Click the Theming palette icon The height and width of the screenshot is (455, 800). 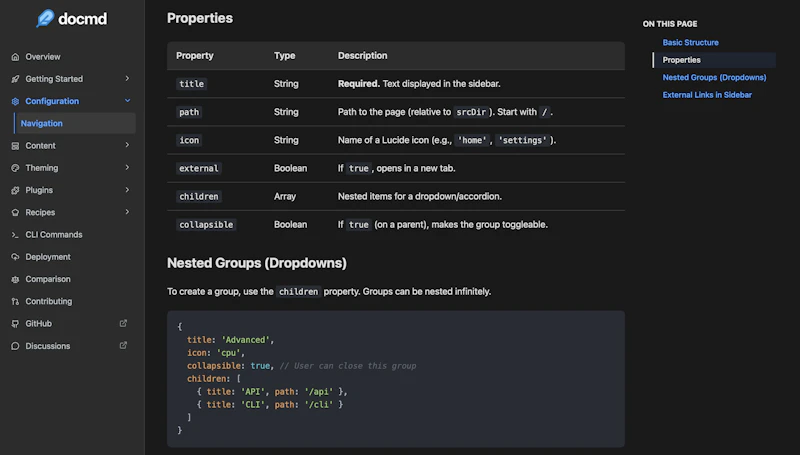(x=15, y=168)
